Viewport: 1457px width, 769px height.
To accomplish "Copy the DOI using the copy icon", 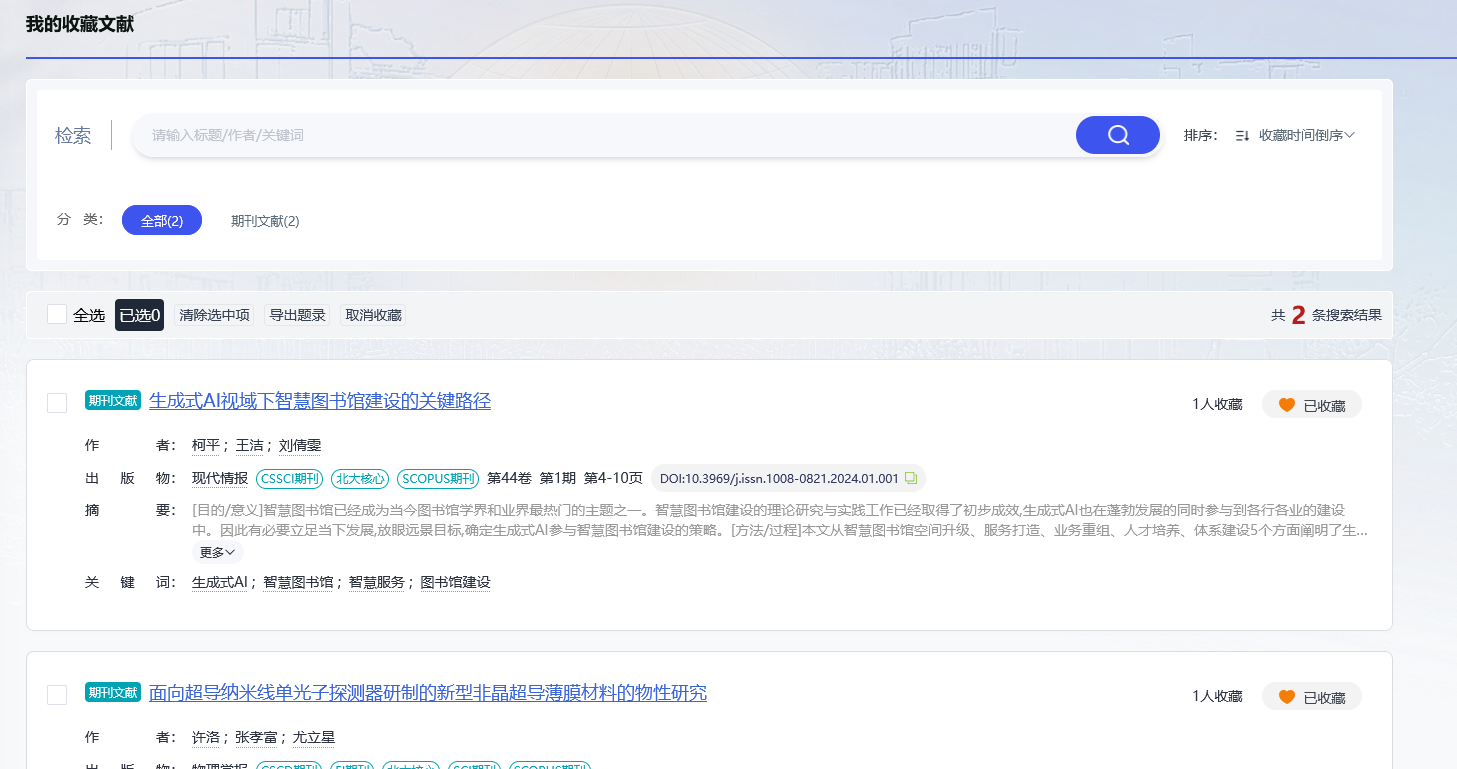I will click(x=910, y=478).
